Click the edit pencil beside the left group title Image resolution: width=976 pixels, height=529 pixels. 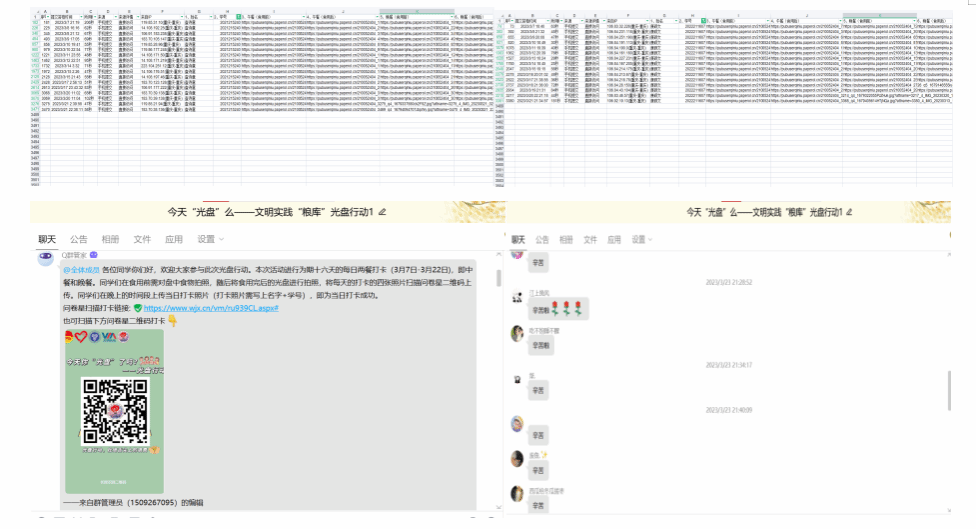[381, 213]
